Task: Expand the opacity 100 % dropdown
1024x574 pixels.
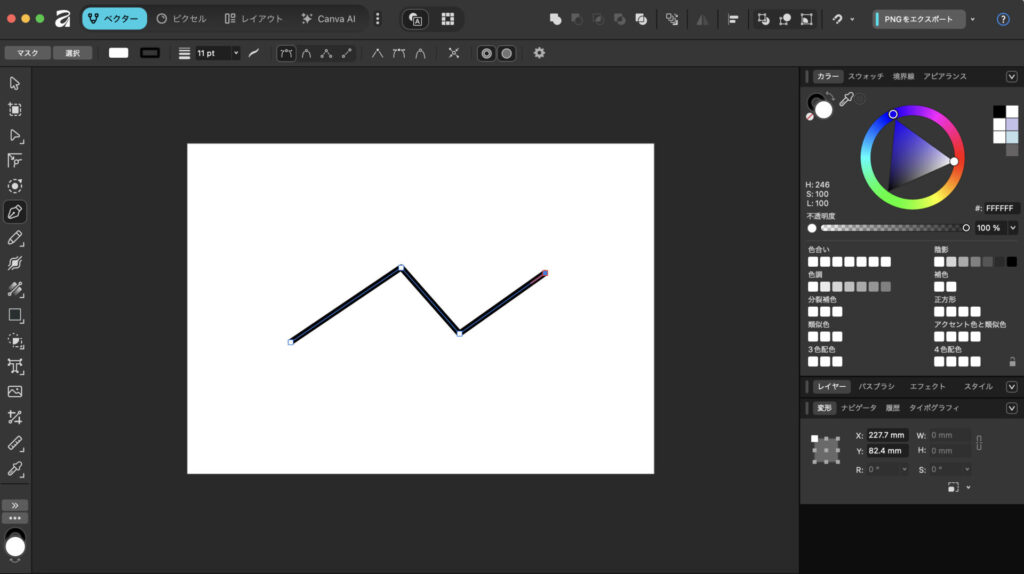Action: tap(1013, 228)
